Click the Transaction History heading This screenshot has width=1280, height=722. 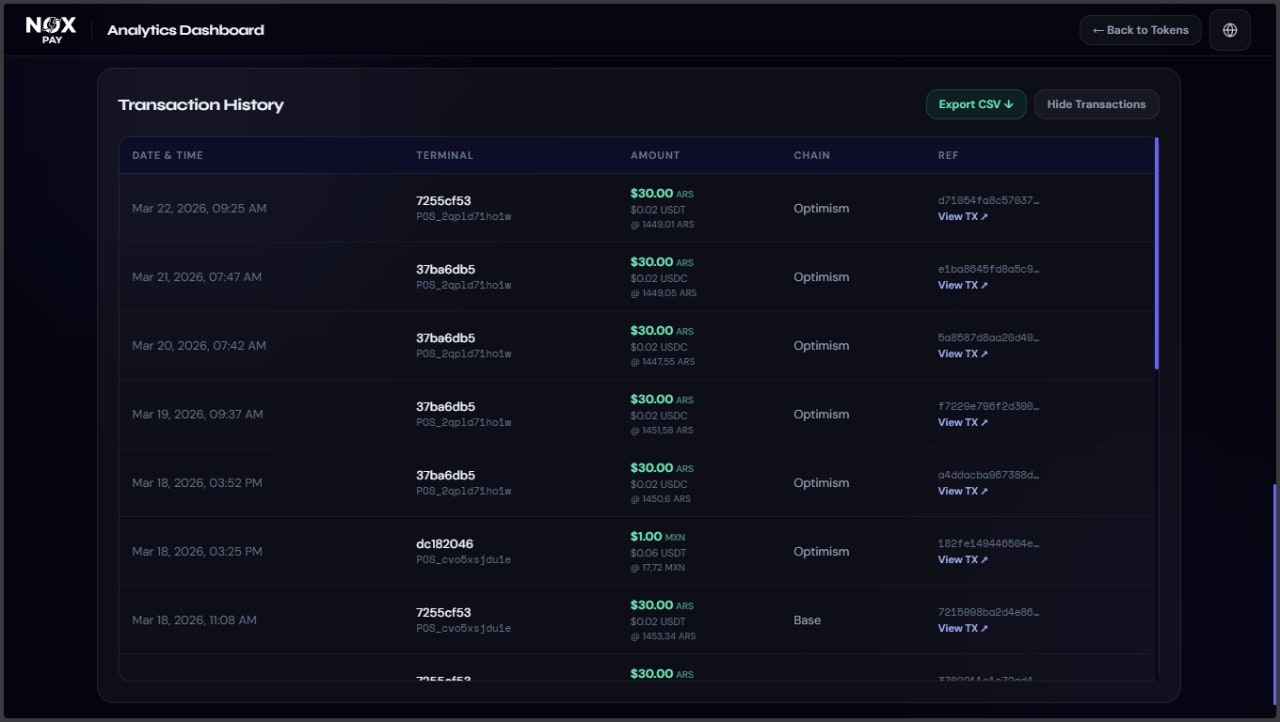pyautogui.click(x=201, y=105)
